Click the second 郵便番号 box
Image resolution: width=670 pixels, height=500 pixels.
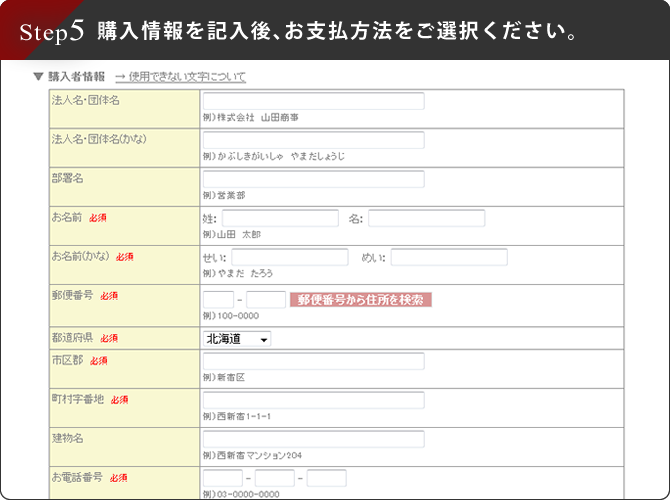[266, 299]
